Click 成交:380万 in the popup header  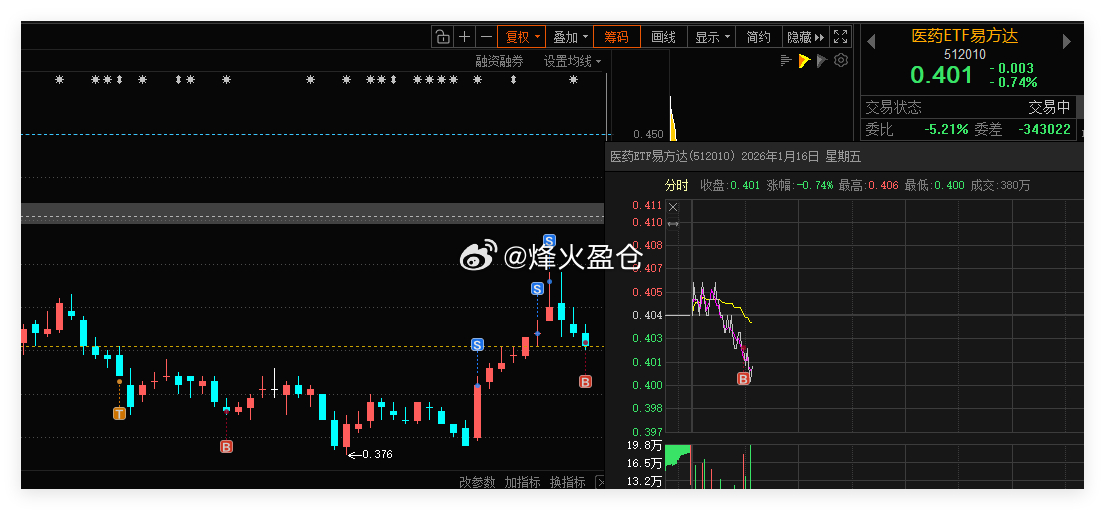(x=1000, y=185)
